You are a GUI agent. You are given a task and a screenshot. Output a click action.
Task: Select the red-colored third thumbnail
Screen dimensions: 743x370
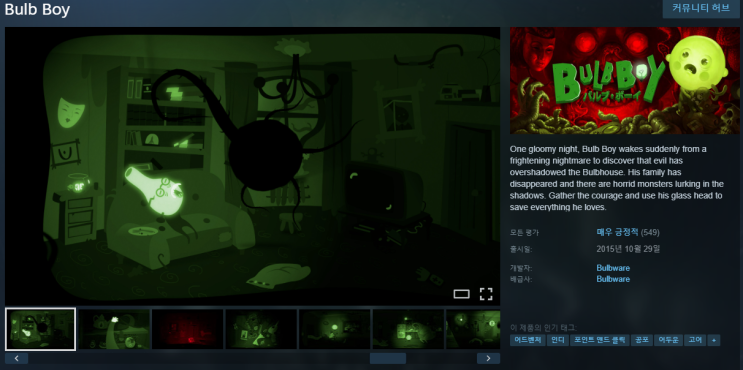[188, 329]
